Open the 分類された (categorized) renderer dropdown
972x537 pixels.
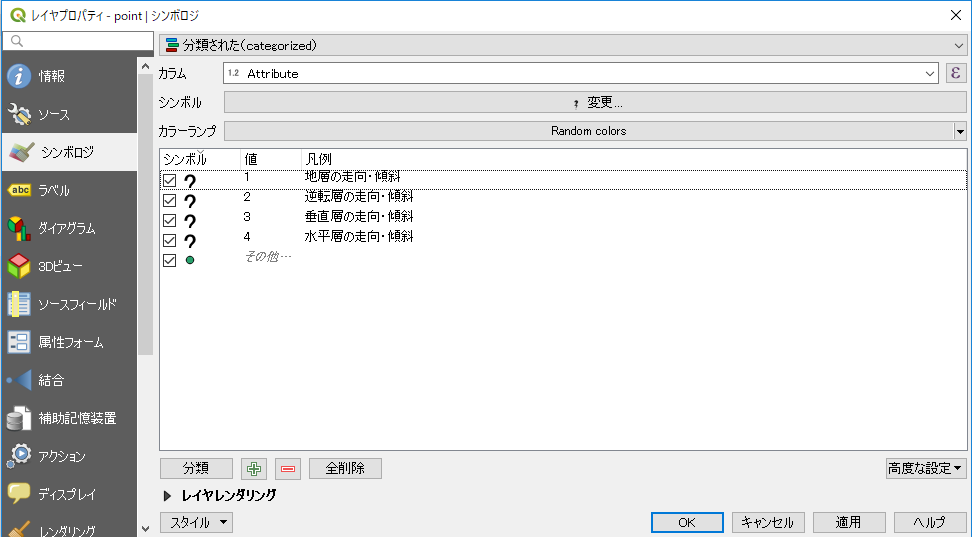[563, 45]
